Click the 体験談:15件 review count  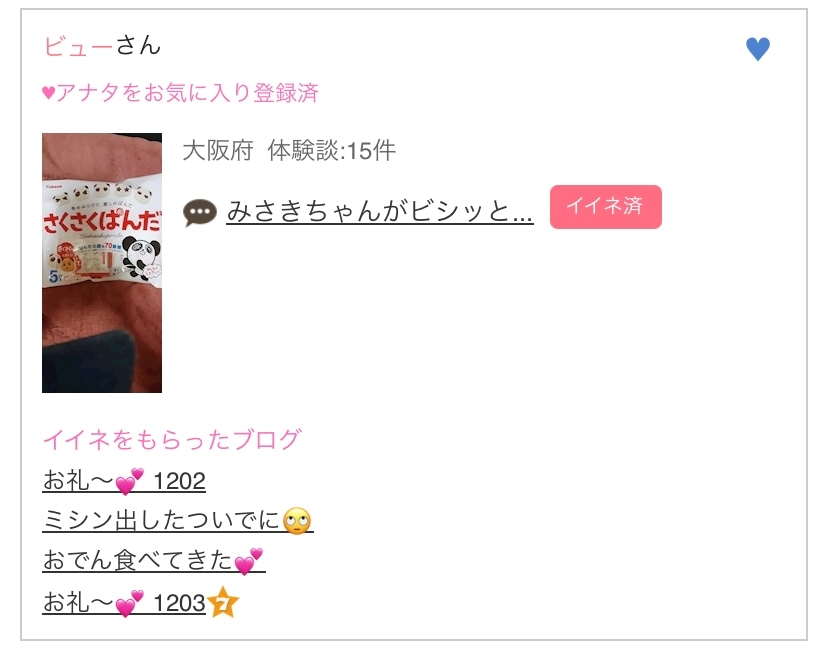coord(332,150)
